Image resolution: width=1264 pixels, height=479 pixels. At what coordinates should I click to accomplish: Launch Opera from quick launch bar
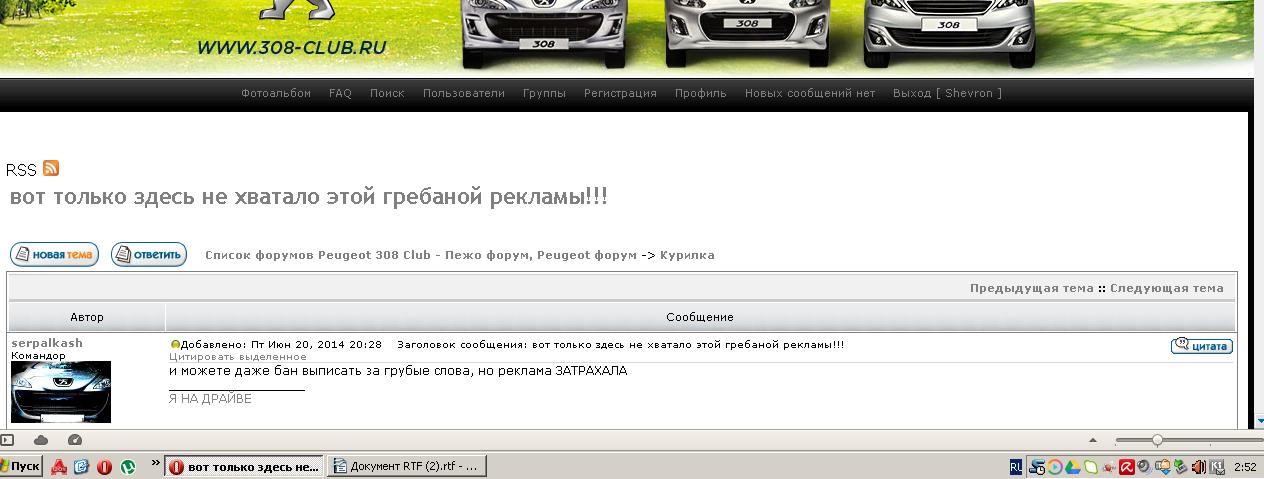[x=105, y=466]
